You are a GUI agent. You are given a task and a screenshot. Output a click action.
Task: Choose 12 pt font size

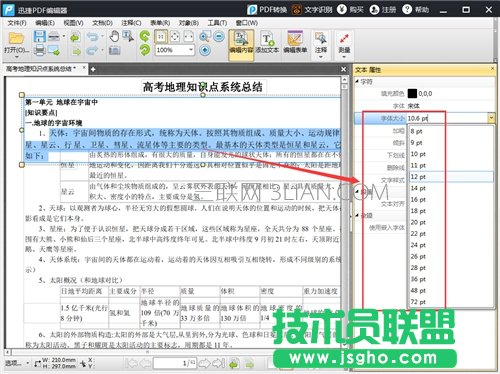point(451,177)
